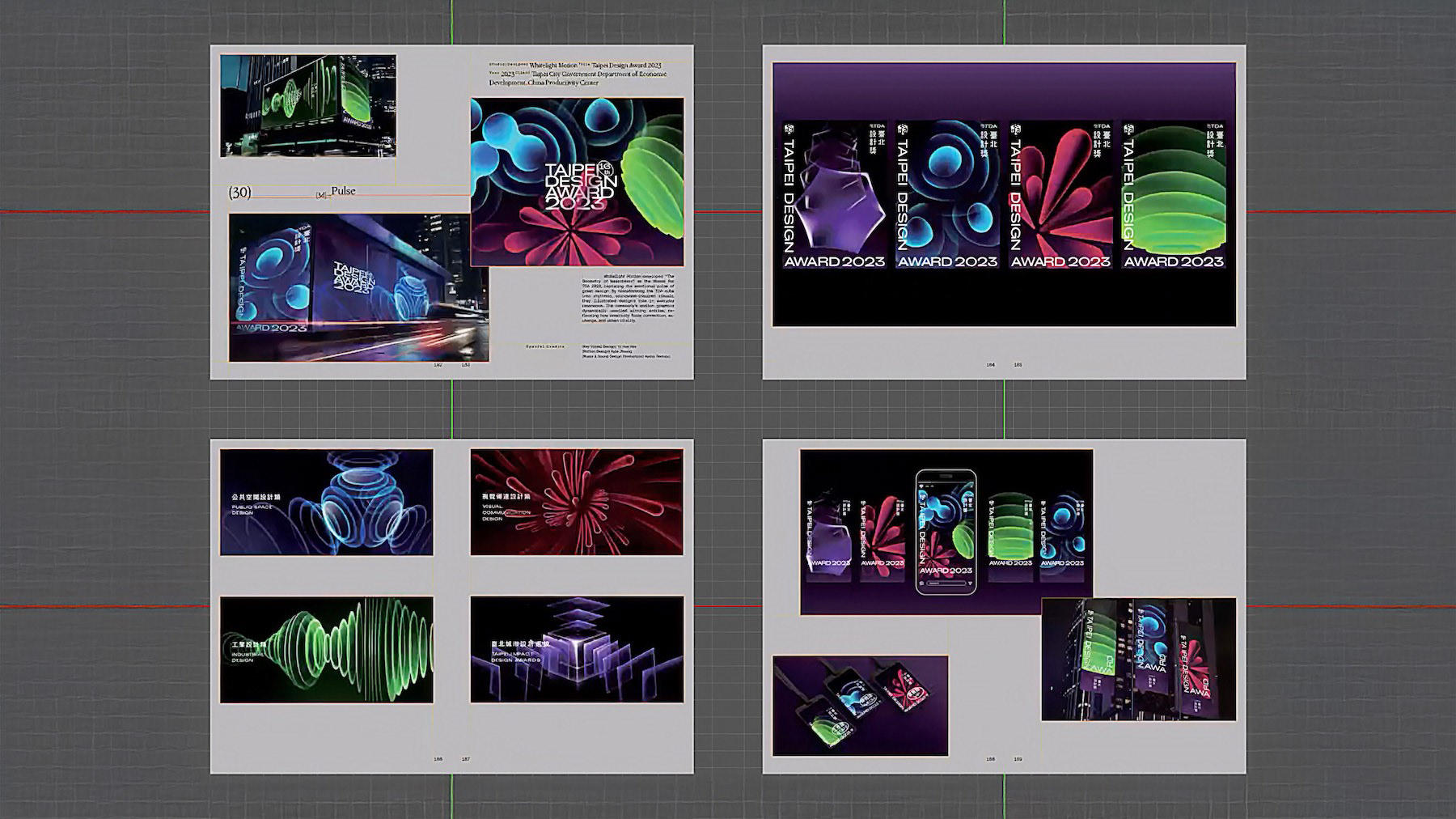
Task: Click the page numbers under the poster lineup
Action: [1004, 365]
